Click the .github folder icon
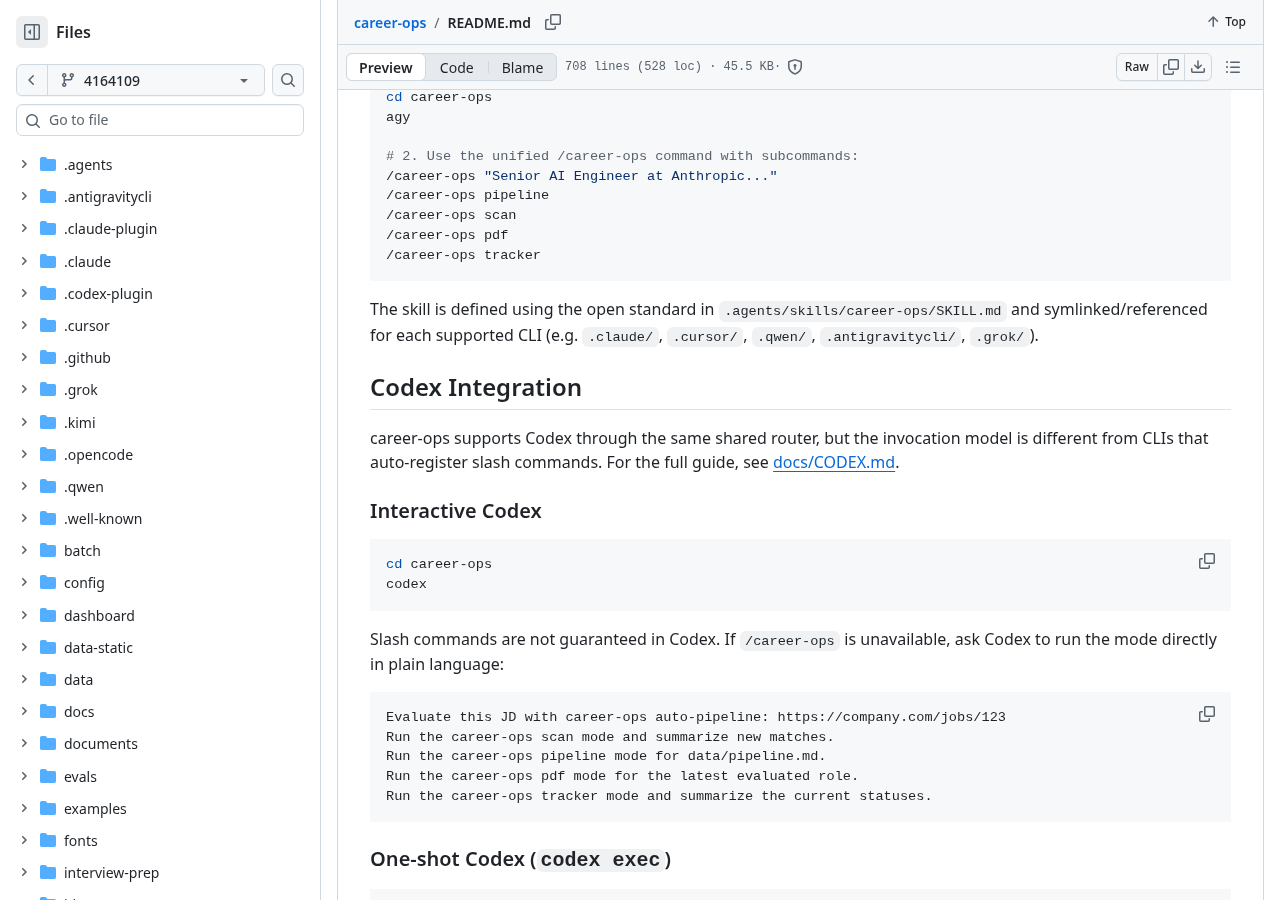The height and width of the screenshot is (900, 1280). point(48,357)
